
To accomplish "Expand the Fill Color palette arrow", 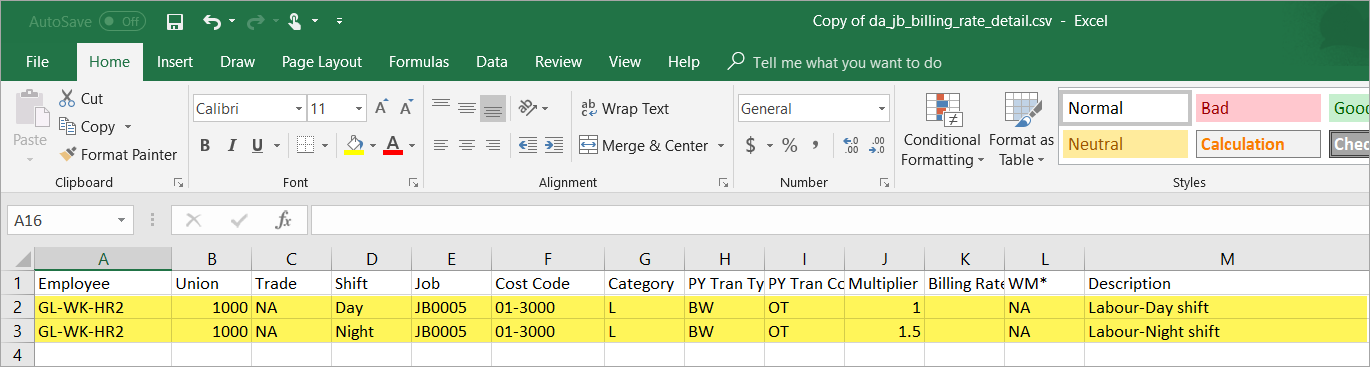I will pos(372,146).
